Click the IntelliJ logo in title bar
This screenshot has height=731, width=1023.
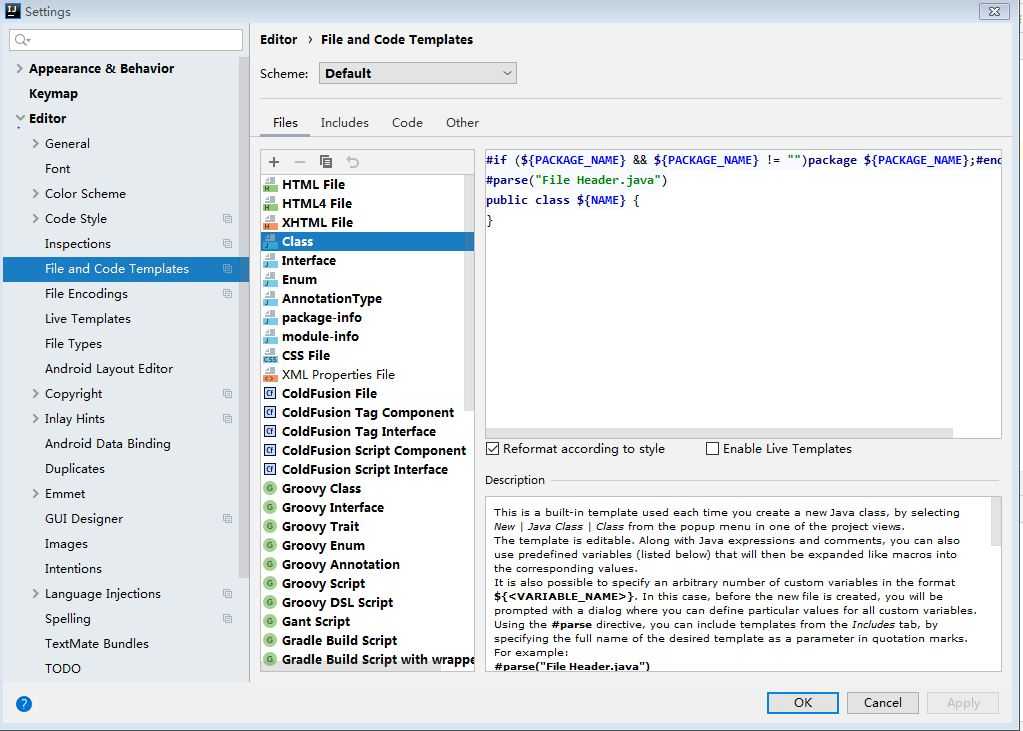(13, 11)
